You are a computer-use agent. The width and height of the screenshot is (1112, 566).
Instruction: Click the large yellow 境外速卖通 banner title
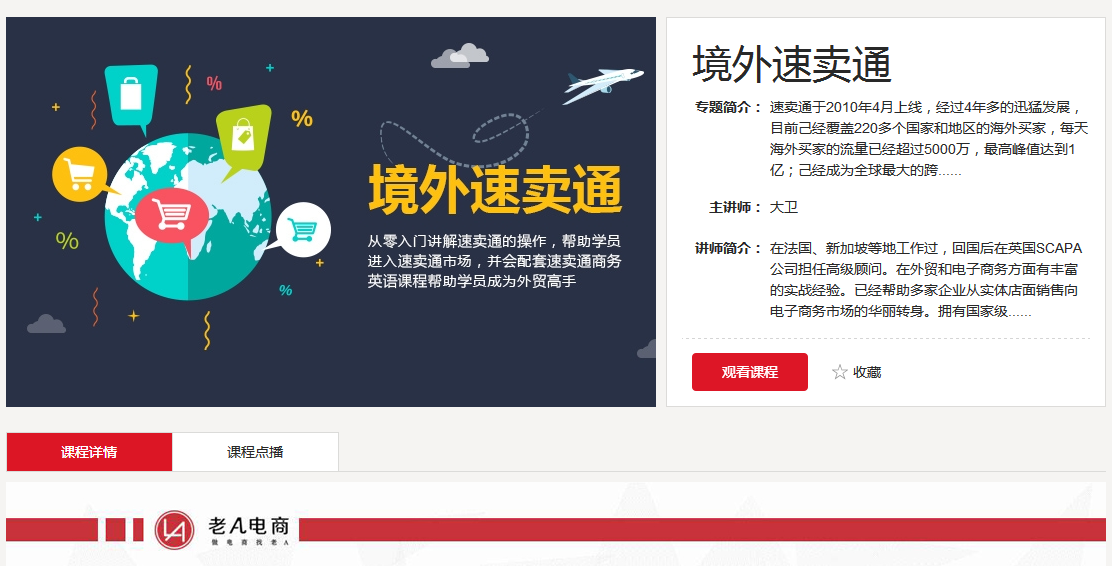click(495, 189)
